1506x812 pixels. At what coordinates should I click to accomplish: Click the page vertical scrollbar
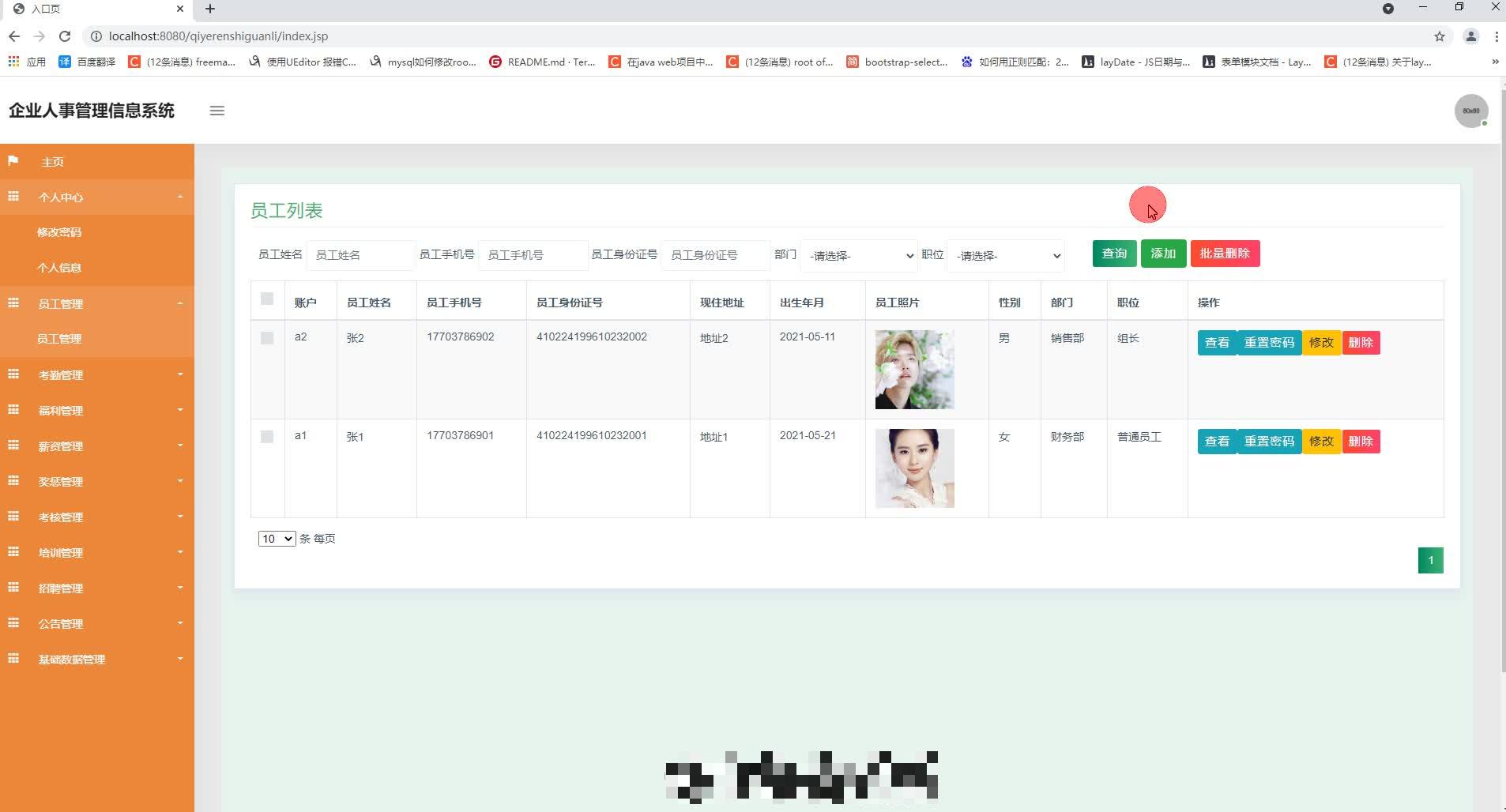coord(1502,379)
